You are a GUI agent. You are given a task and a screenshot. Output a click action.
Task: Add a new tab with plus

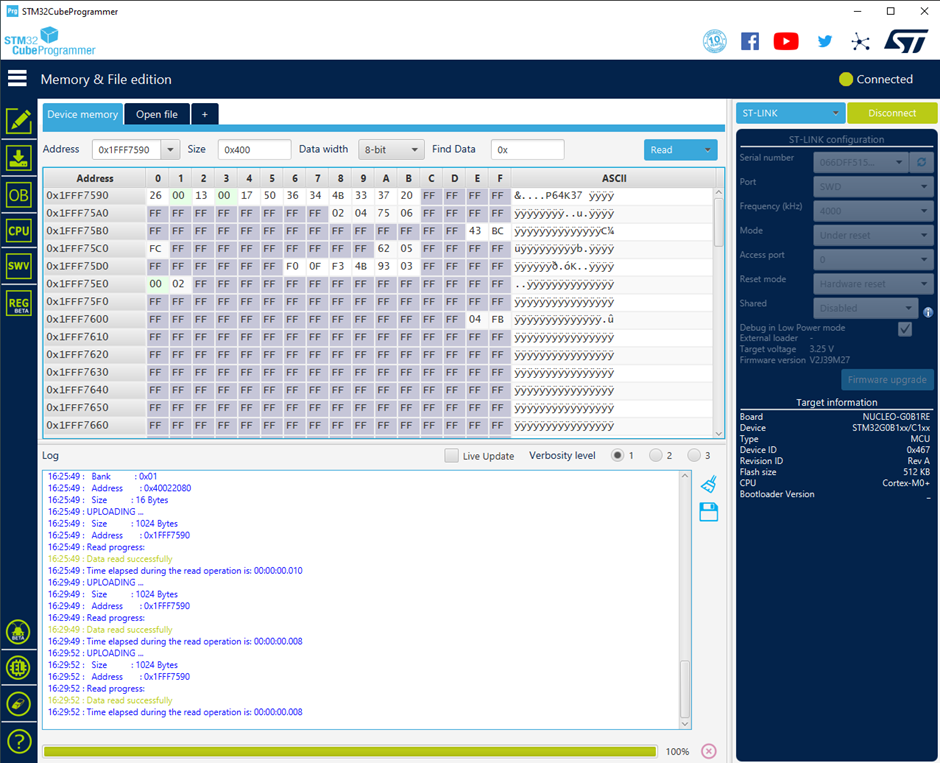pos(204,114)
